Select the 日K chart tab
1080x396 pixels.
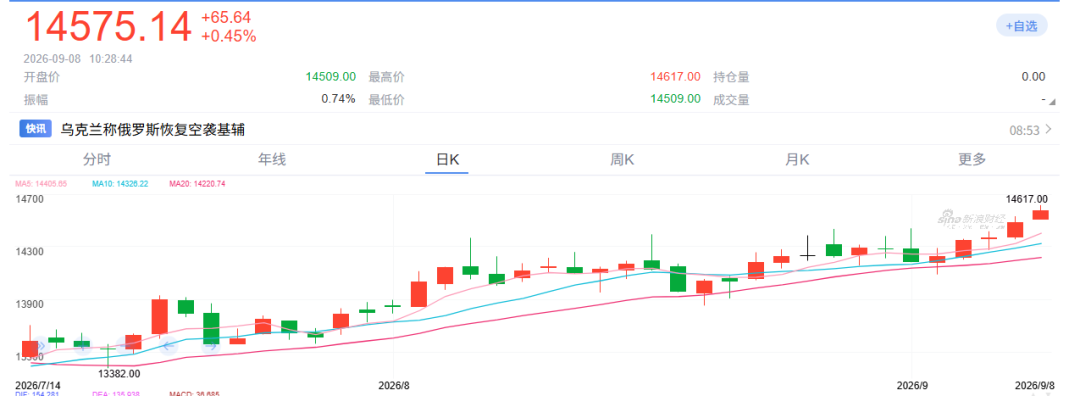447,160
